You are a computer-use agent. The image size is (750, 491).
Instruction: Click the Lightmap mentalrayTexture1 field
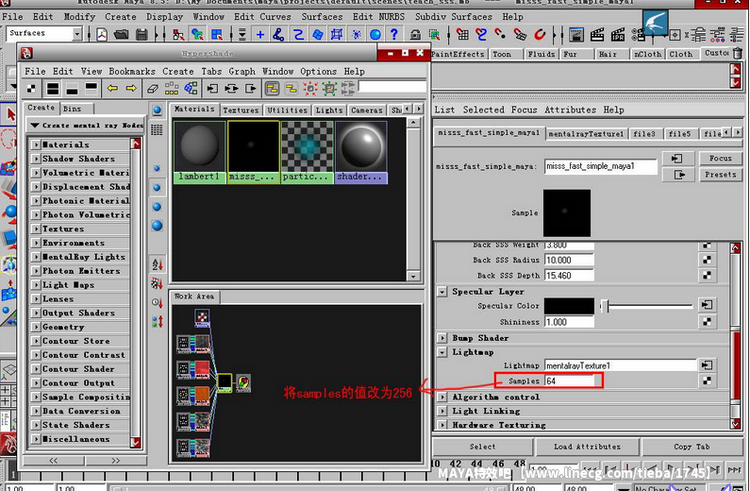pos(620,366)
